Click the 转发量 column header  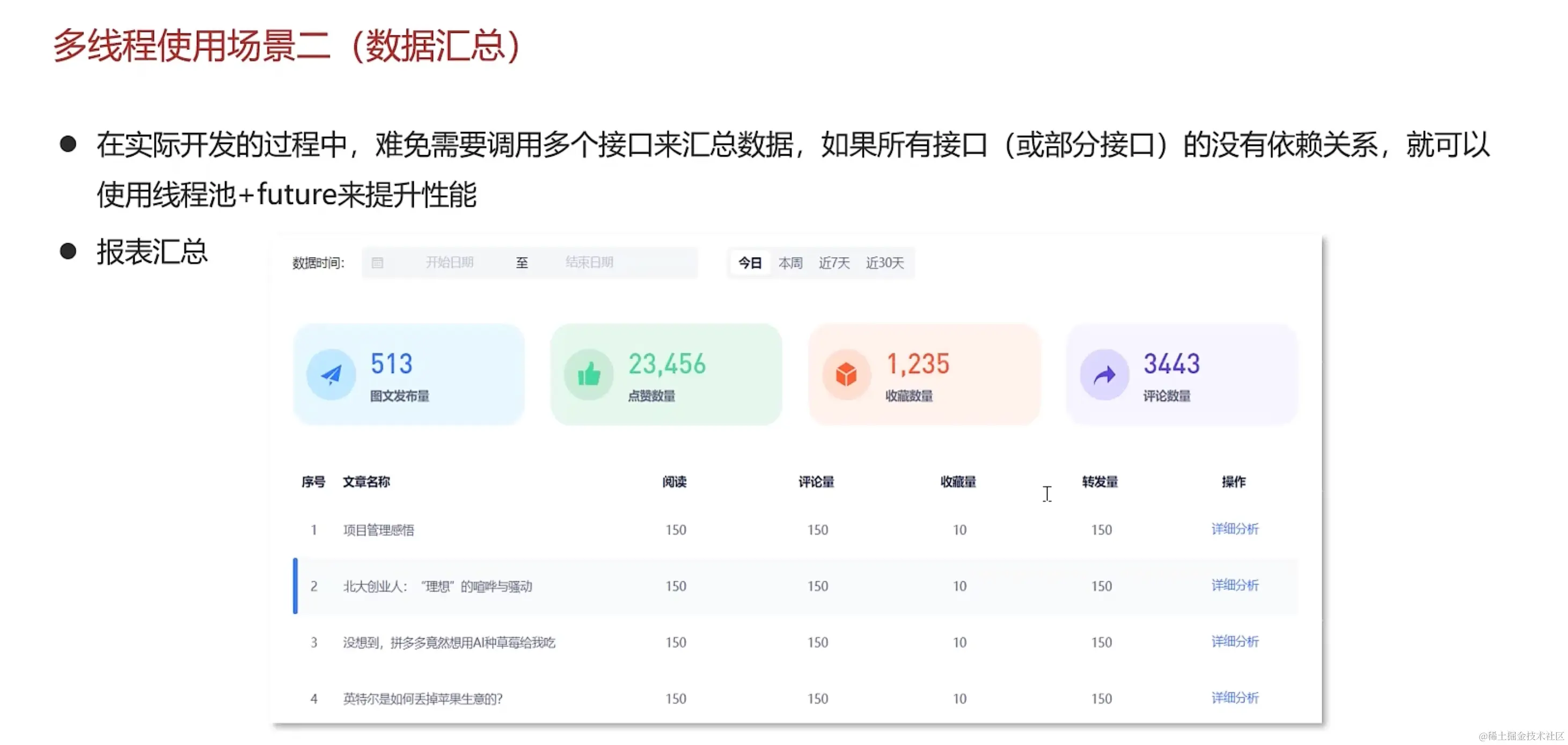tap(1100, 482)
